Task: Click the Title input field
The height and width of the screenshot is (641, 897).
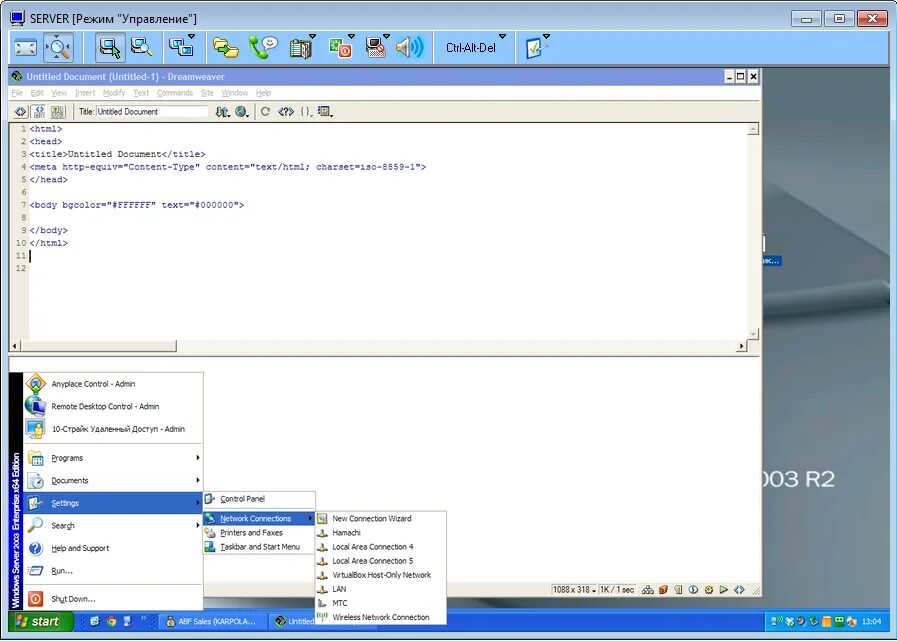Action: 152,112
